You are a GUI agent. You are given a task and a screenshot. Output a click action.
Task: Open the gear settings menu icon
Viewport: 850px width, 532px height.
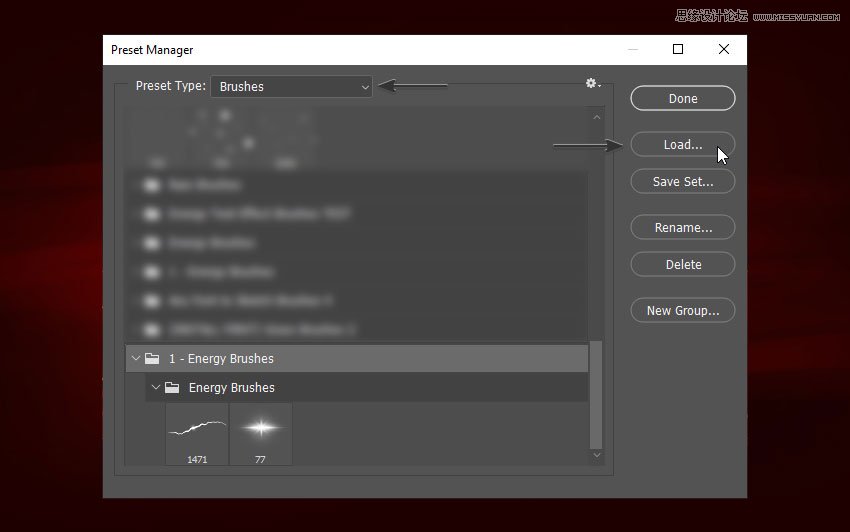coord(592,84)
